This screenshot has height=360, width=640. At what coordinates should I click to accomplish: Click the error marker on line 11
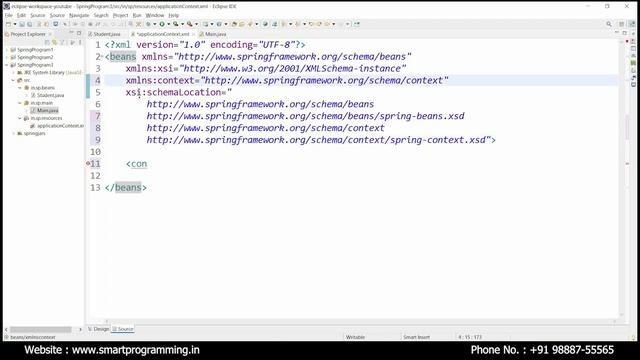pyautogui.click(x=88, y=163)
